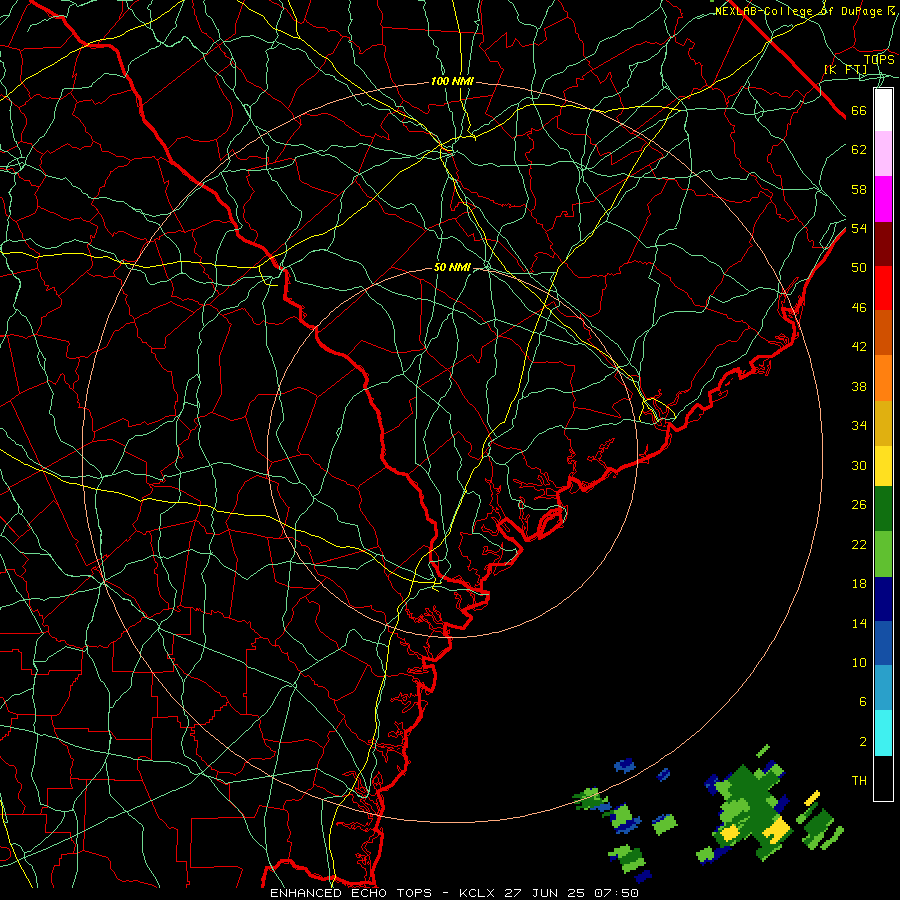Click the '[K FT]' units label
Viewport: 900px width, 900px height.
(x=845, y=70)
